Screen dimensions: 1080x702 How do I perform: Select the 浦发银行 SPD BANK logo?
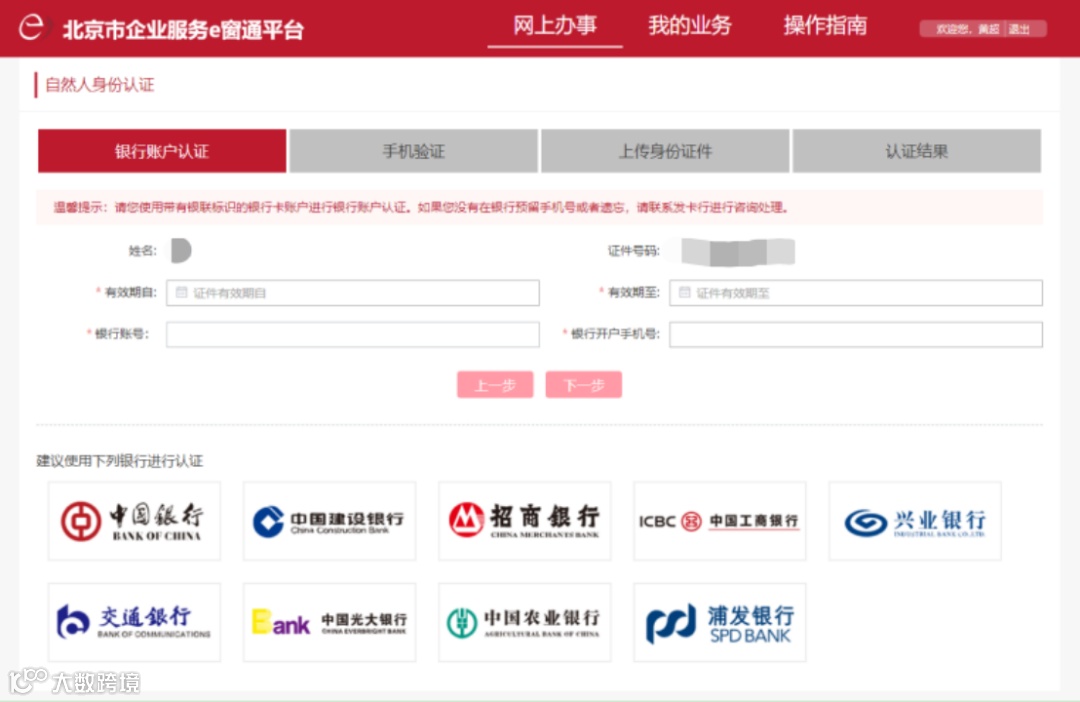click(720, 622)
